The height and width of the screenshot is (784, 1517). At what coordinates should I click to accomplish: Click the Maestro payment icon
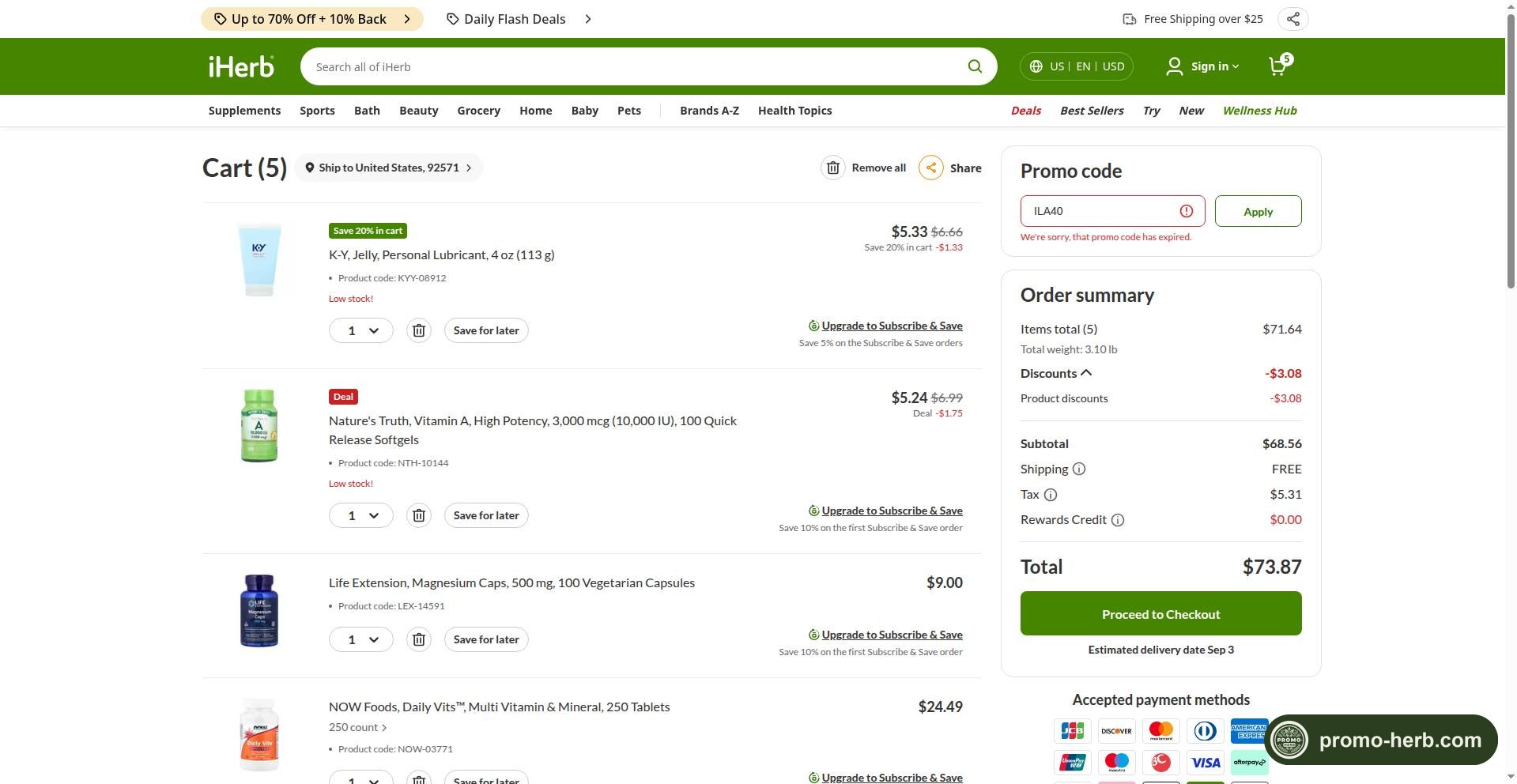(x=1116, y=763)
